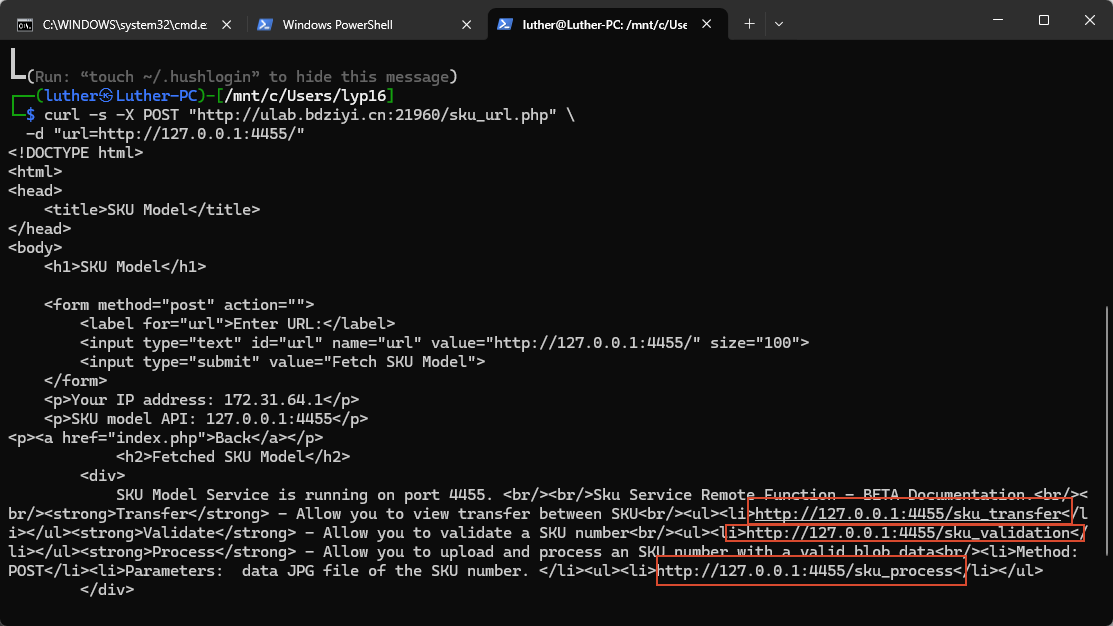Click the 'touch ~/.hushlogin' hint message

242,77
